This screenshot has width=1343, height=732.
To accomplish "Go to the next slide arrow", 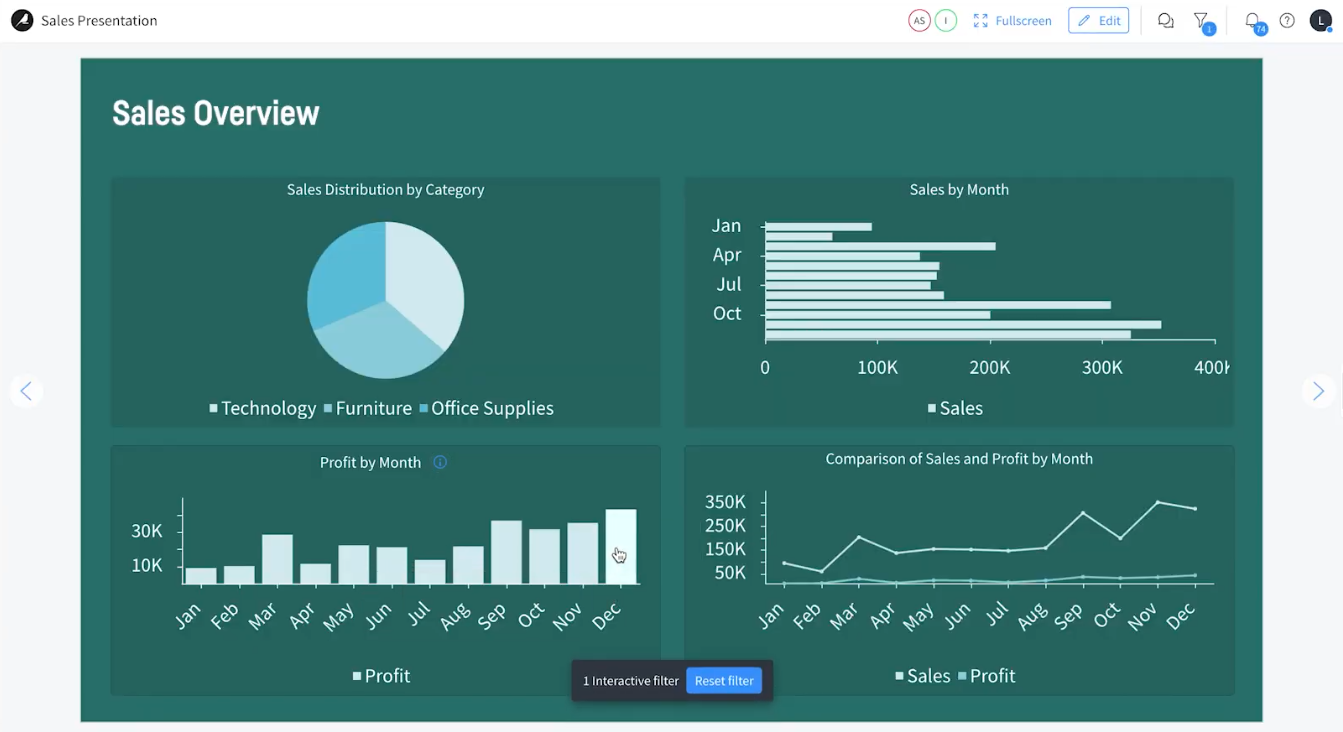I will pyautogui.click(x=1318, y=391).
